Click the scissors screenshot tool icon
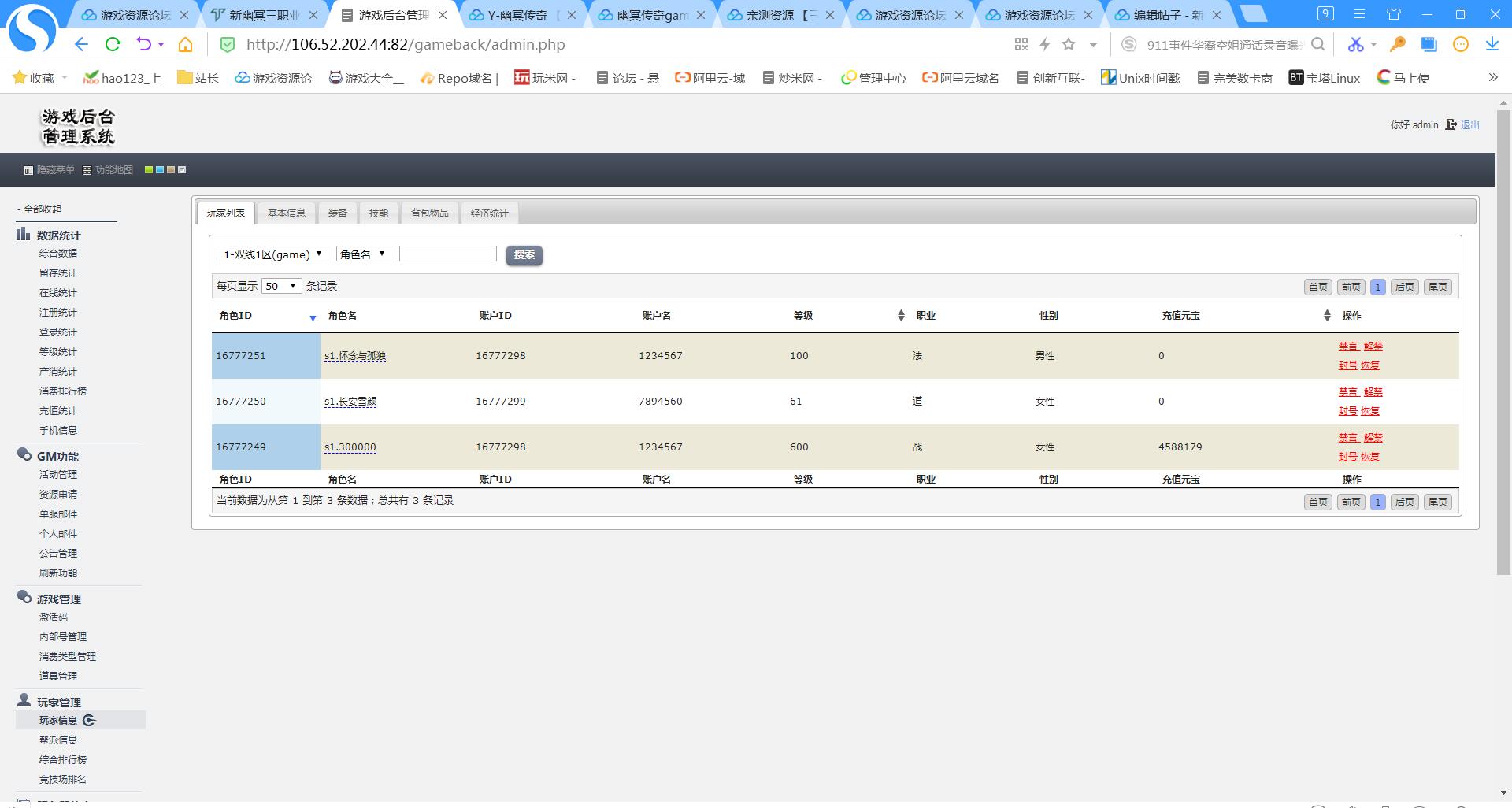Image resolution: width=1512 pixels, height=808 pixels. (1354, 45)
